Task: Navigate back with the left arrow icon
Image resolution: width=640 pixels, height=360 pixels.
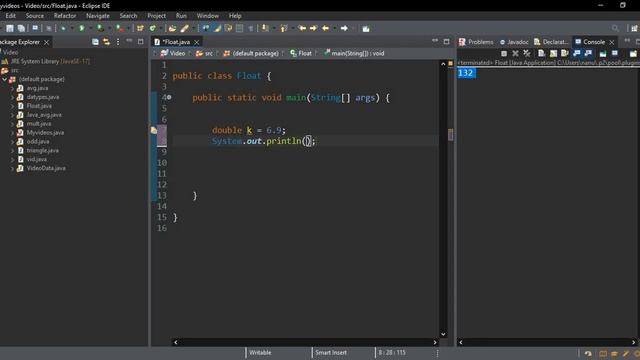Action: click(325, 28)
